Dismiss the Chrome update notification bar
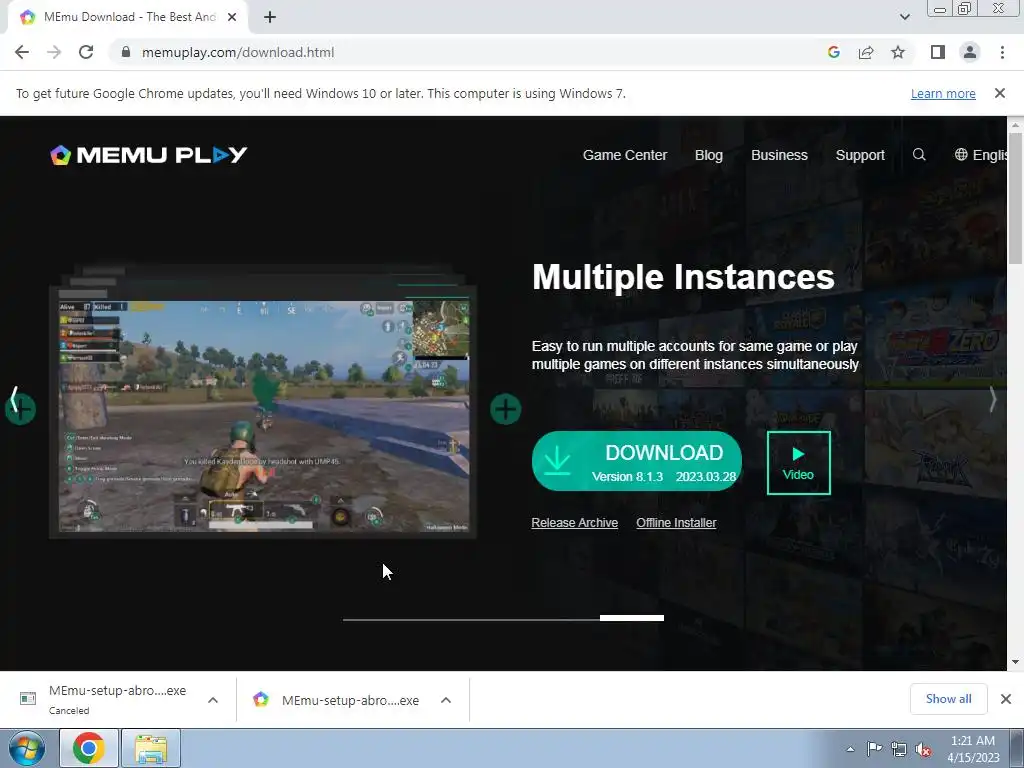 [x=1000, y=93]
